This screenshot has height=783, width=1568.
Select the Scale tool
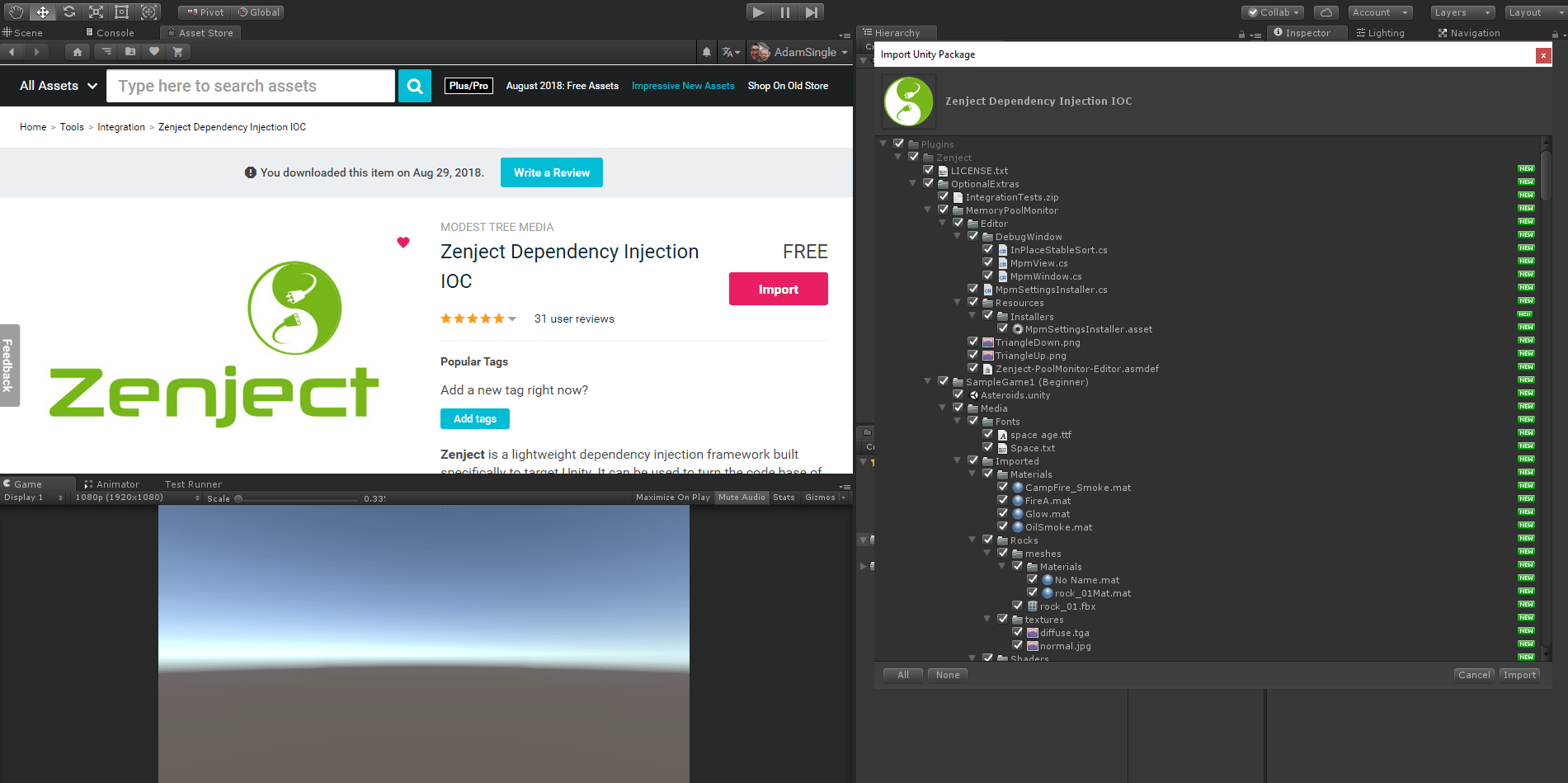click(96, 12)
